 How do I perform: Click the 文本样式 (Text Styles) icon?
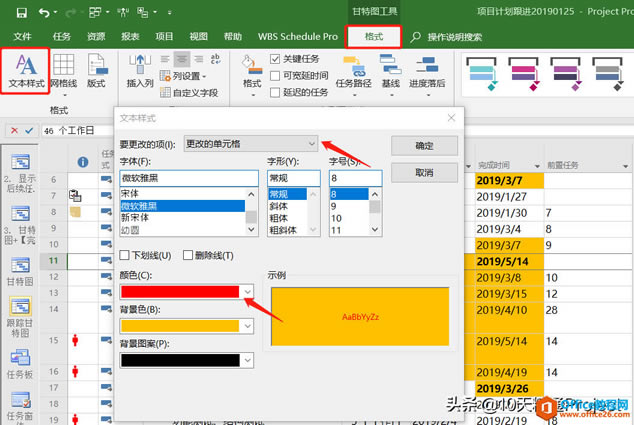coord(27,72)
